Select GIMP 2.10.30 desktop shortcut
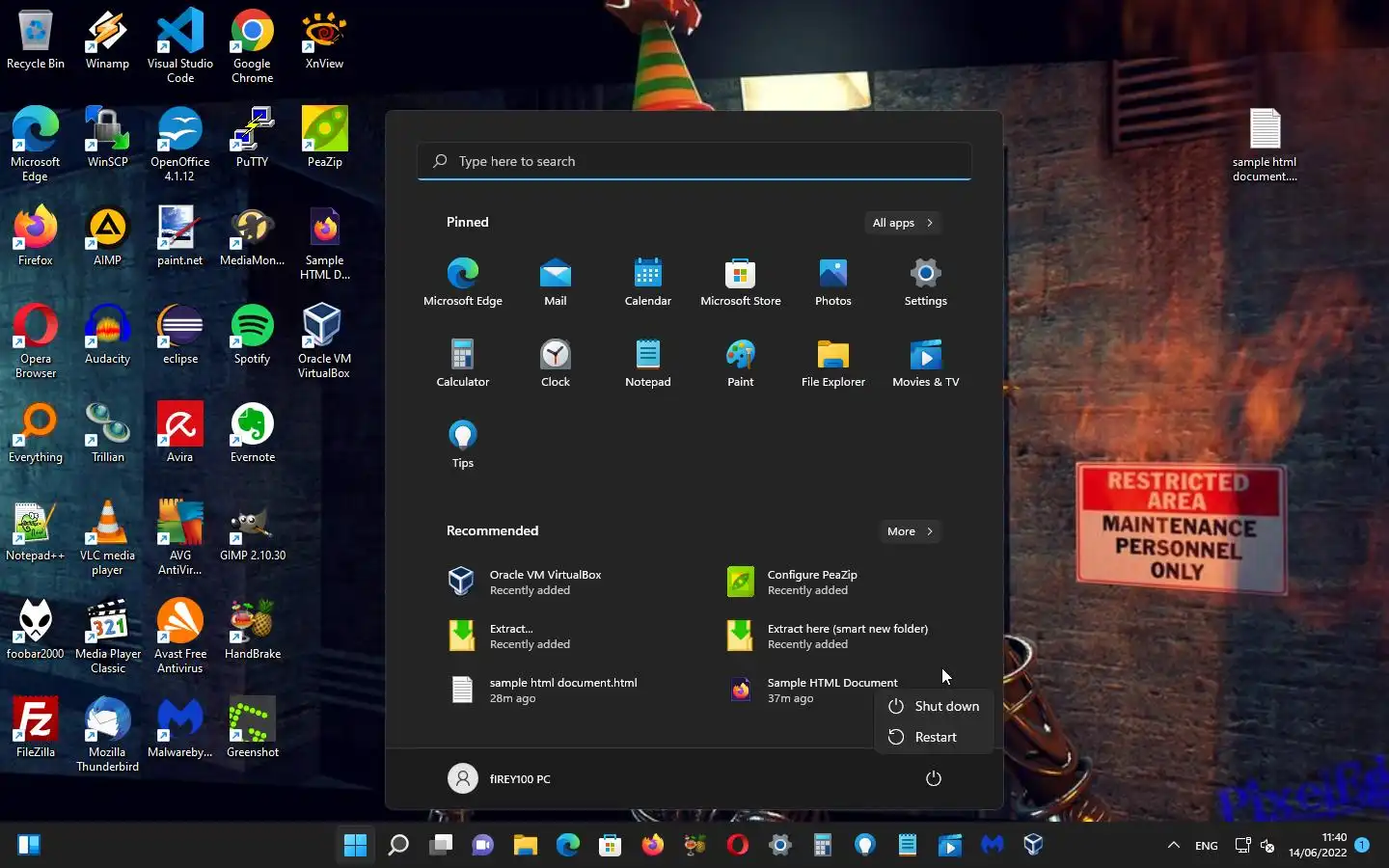 pos(253,531)
